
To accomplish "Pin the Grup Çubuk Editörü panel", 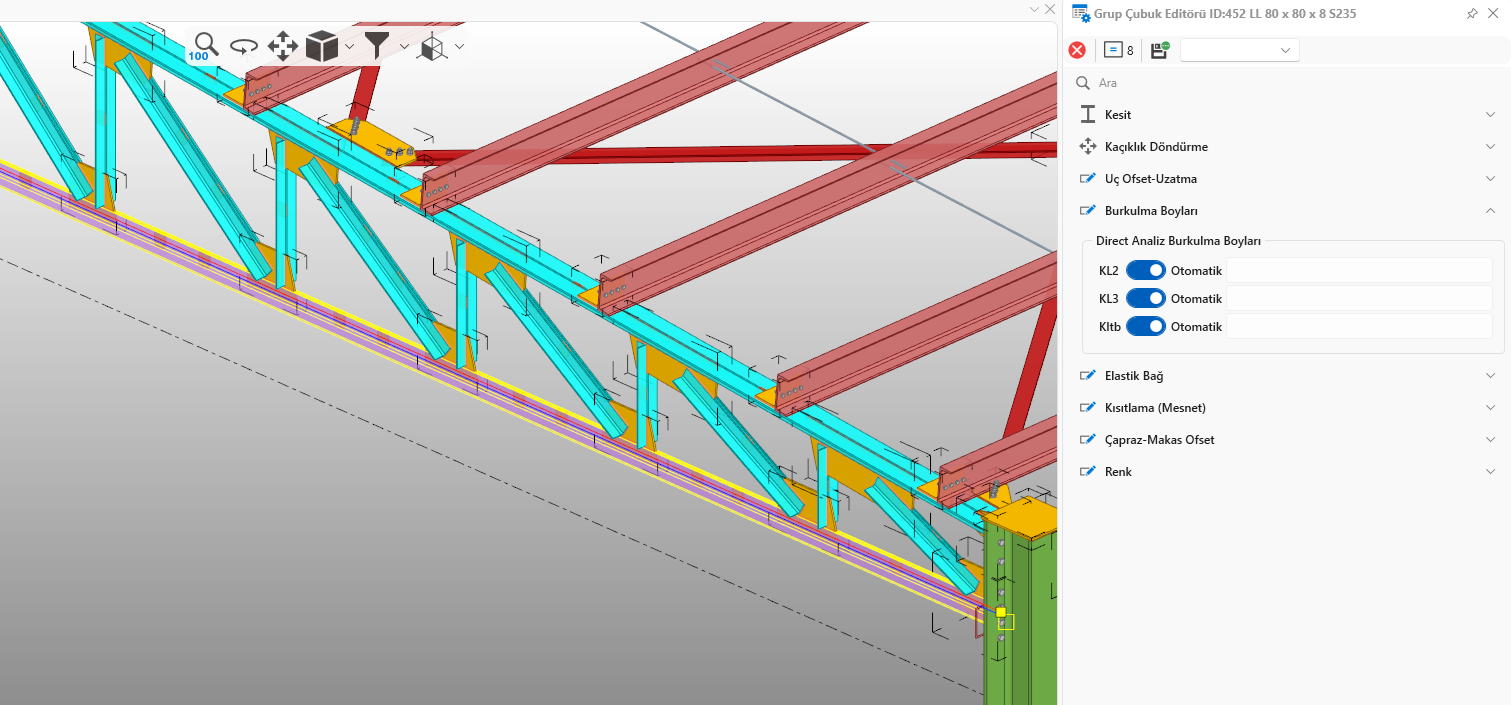I will coord(1472,14).
